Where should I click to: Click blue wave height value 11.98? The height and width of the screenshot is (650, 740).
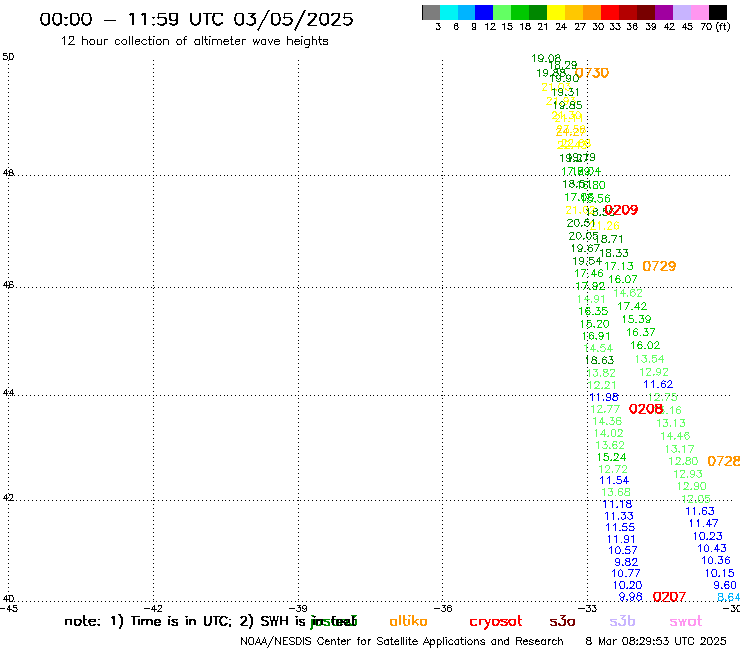click(x=604, y=397)
